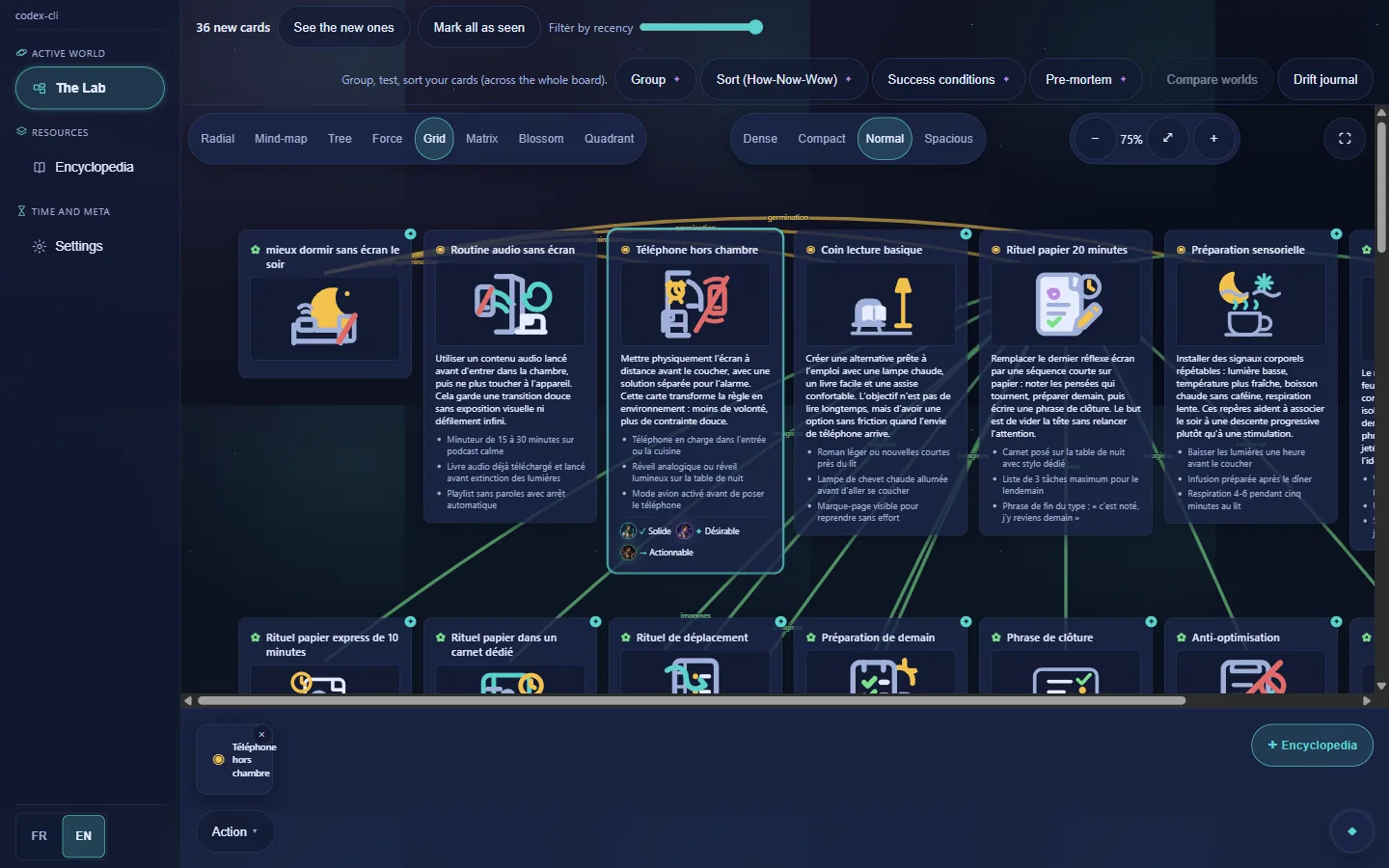Choose Dense card density
1389x868 pixels.
click(x=760, y=139)
